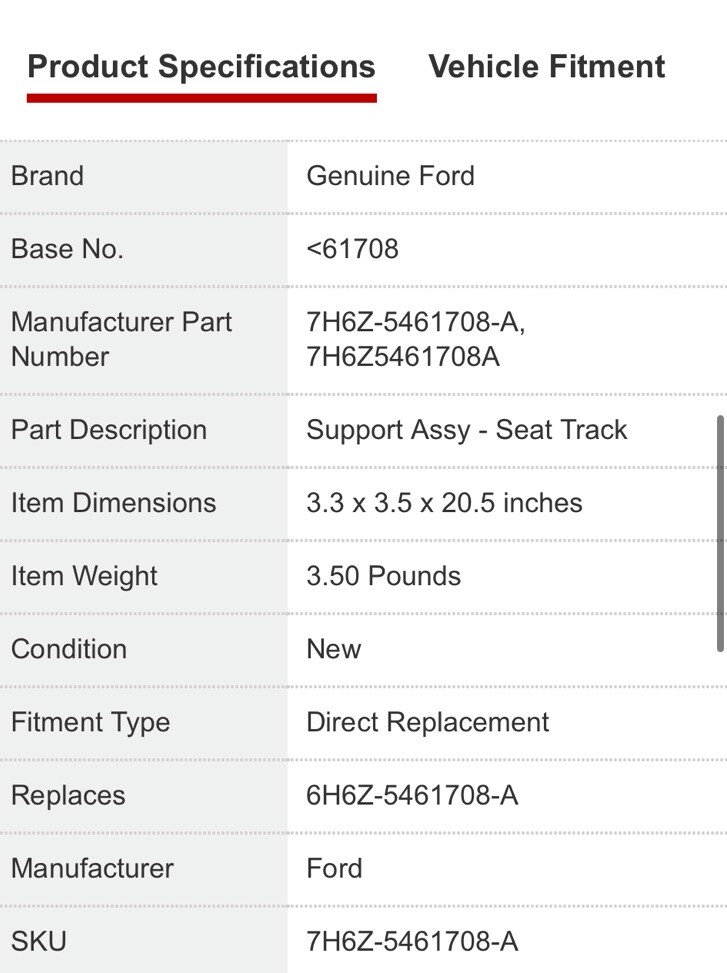The height and width of the screenshot is (973, 727).
Task: Click the "Manufacturer Part Number" label
Action: coord(121,339)
